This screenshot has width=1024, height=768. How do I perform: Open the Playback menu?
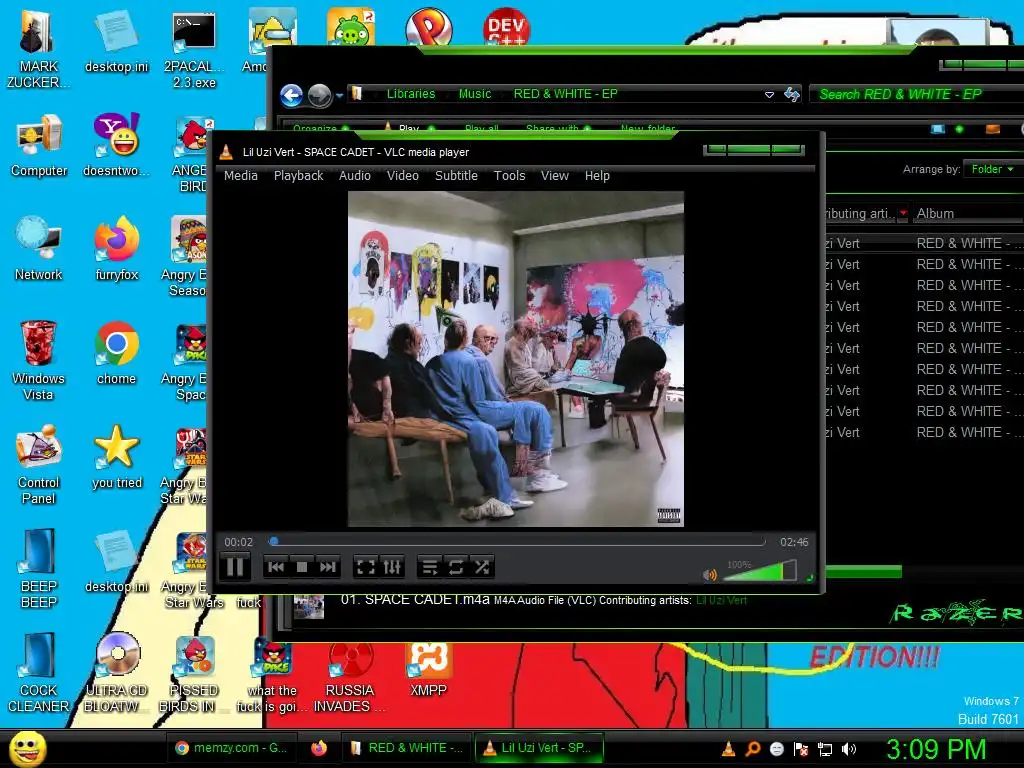point(298,176)
